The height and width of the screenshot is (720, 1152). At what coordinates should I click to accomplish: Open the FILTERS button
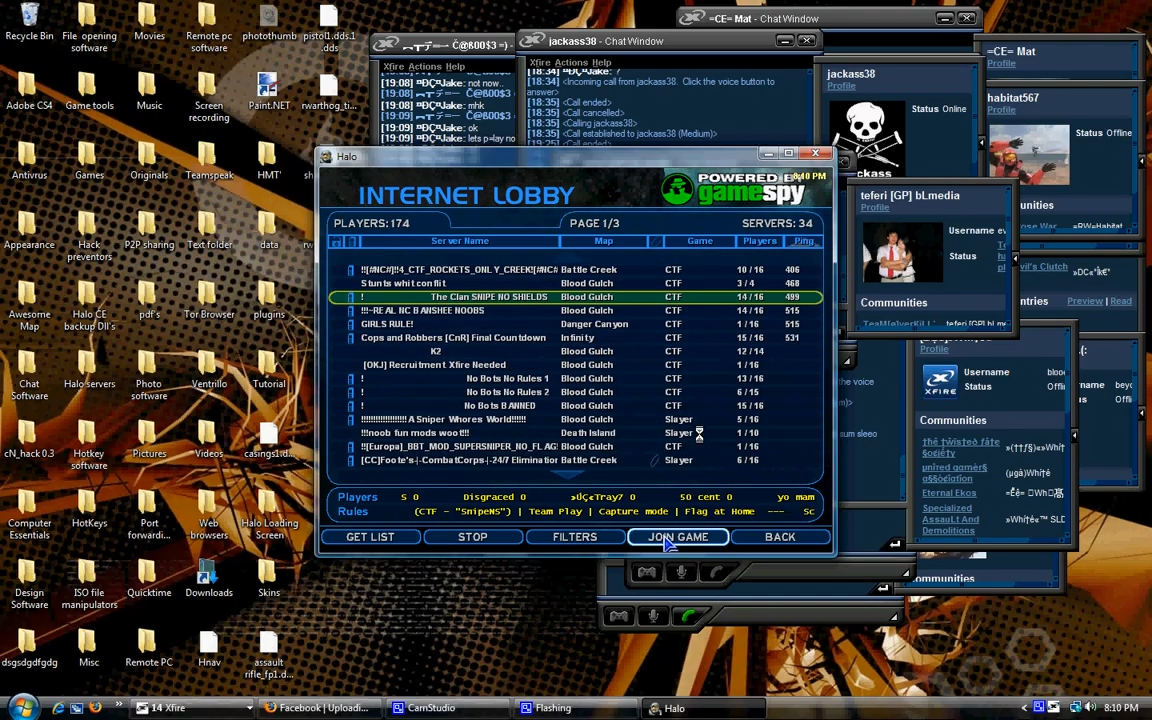(574, 537)
